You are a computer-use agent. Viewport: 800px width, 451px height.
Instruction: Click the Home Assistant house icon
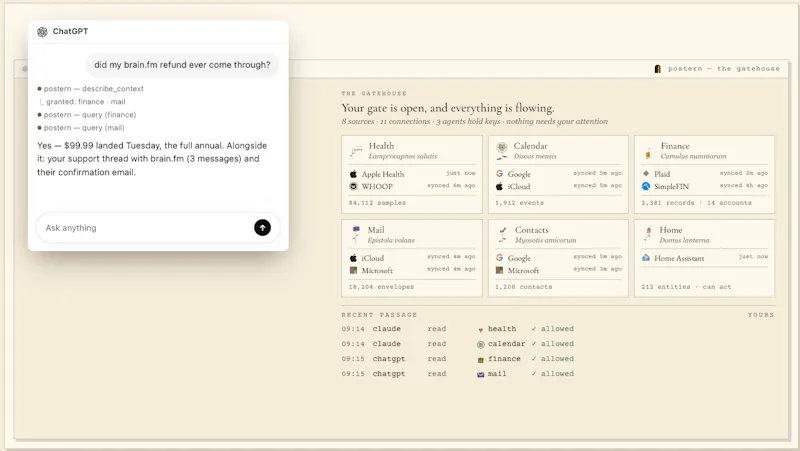[646, 258]
